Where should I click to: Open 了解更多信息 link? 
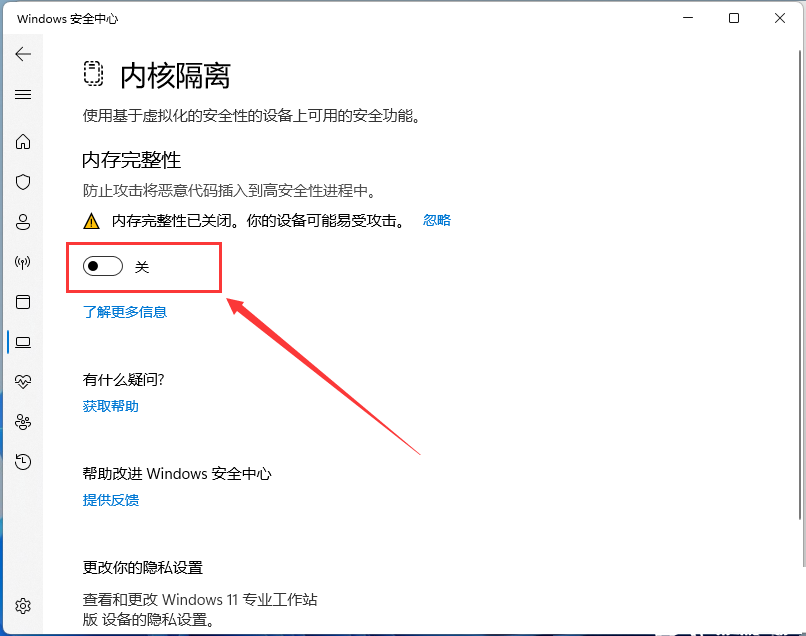[125, 312]
